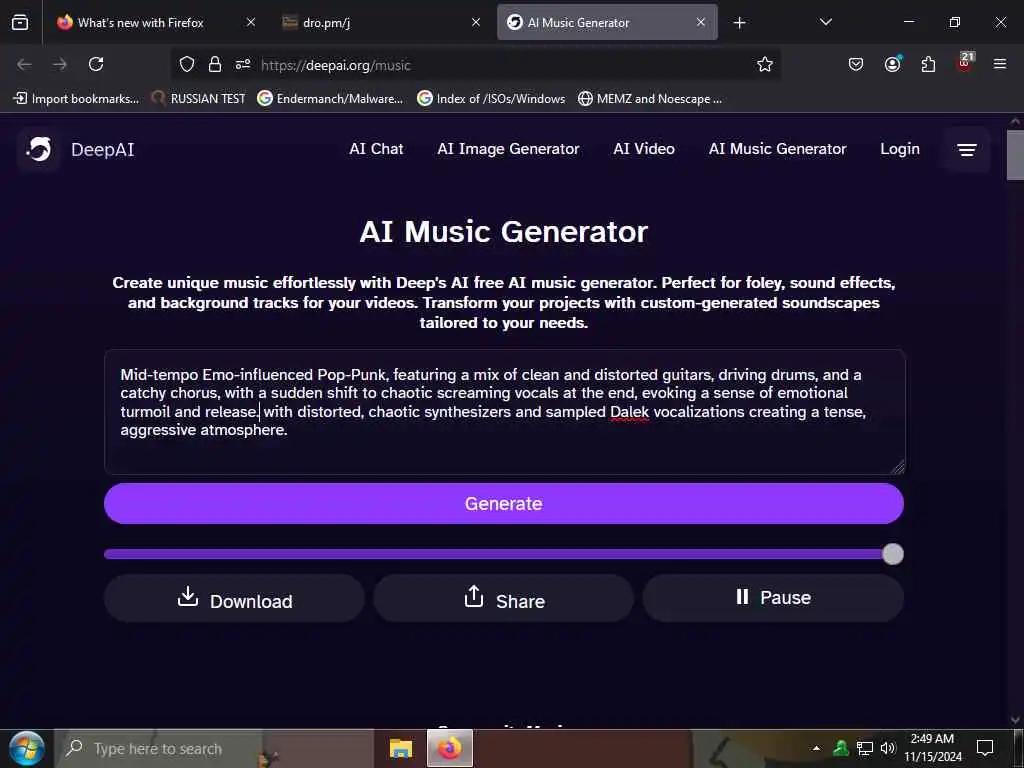Screen dimensions: 1024x768
Task: Click the Generate button
Action: tap(504, 504)
